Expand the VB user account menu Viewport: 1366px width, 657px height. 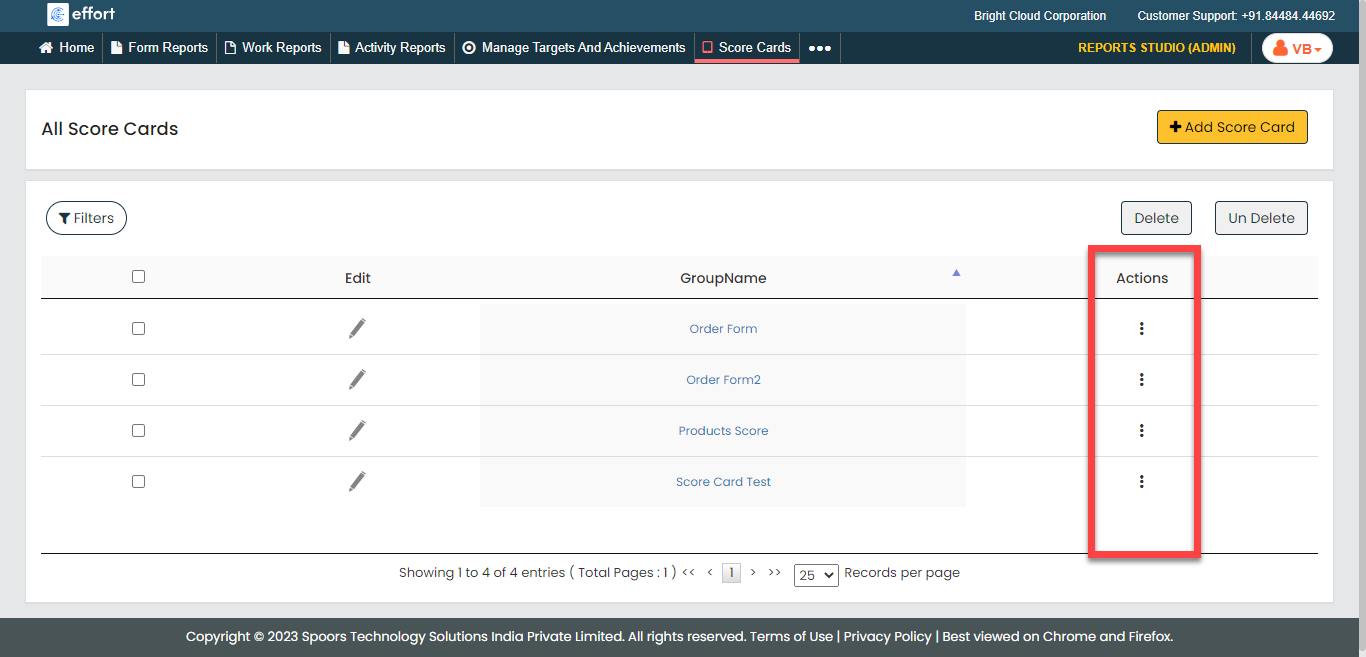point(1297,48)
